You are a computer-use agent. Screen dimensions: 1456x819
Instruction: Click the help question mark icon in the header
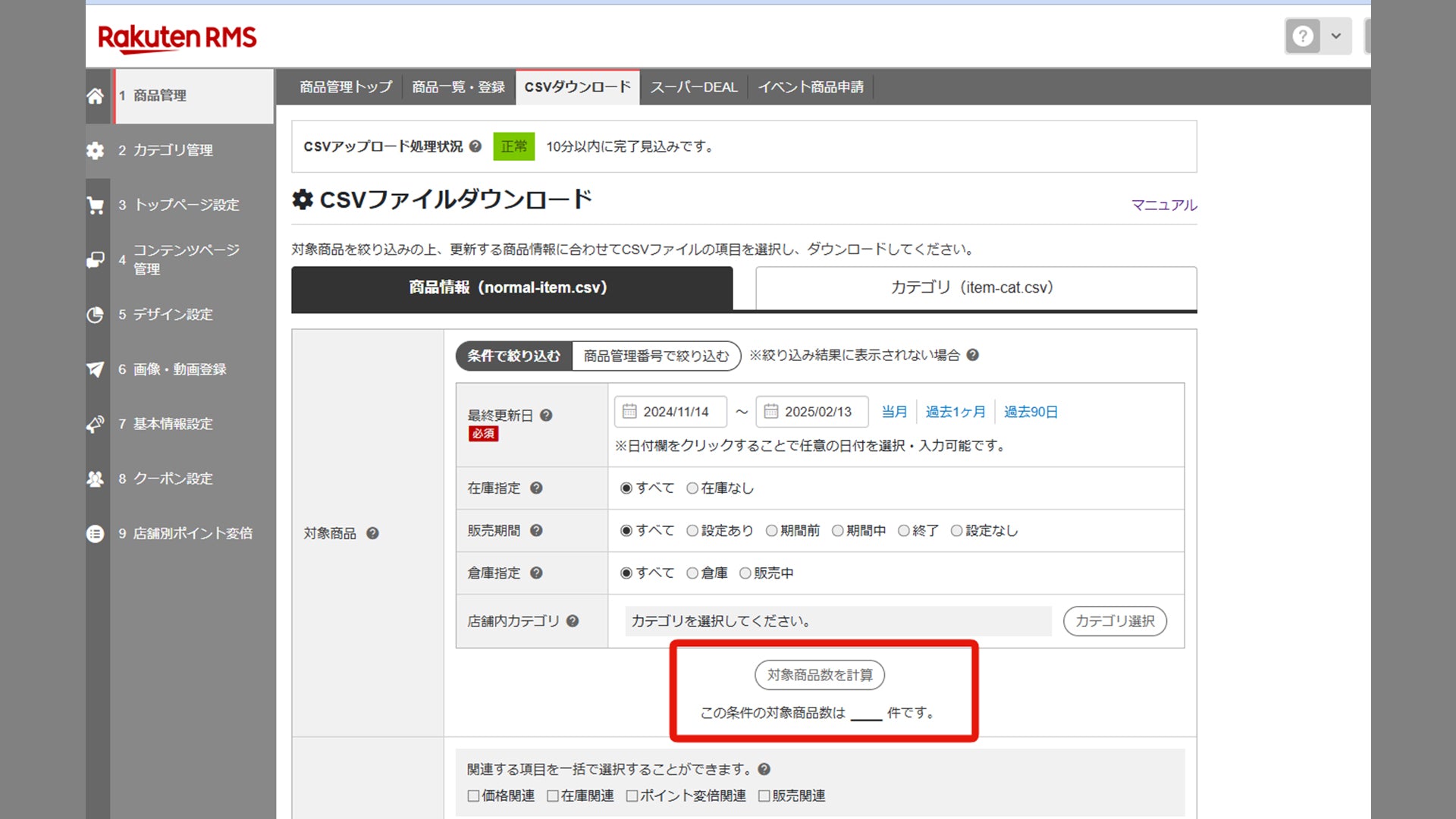coord(1303,36)
